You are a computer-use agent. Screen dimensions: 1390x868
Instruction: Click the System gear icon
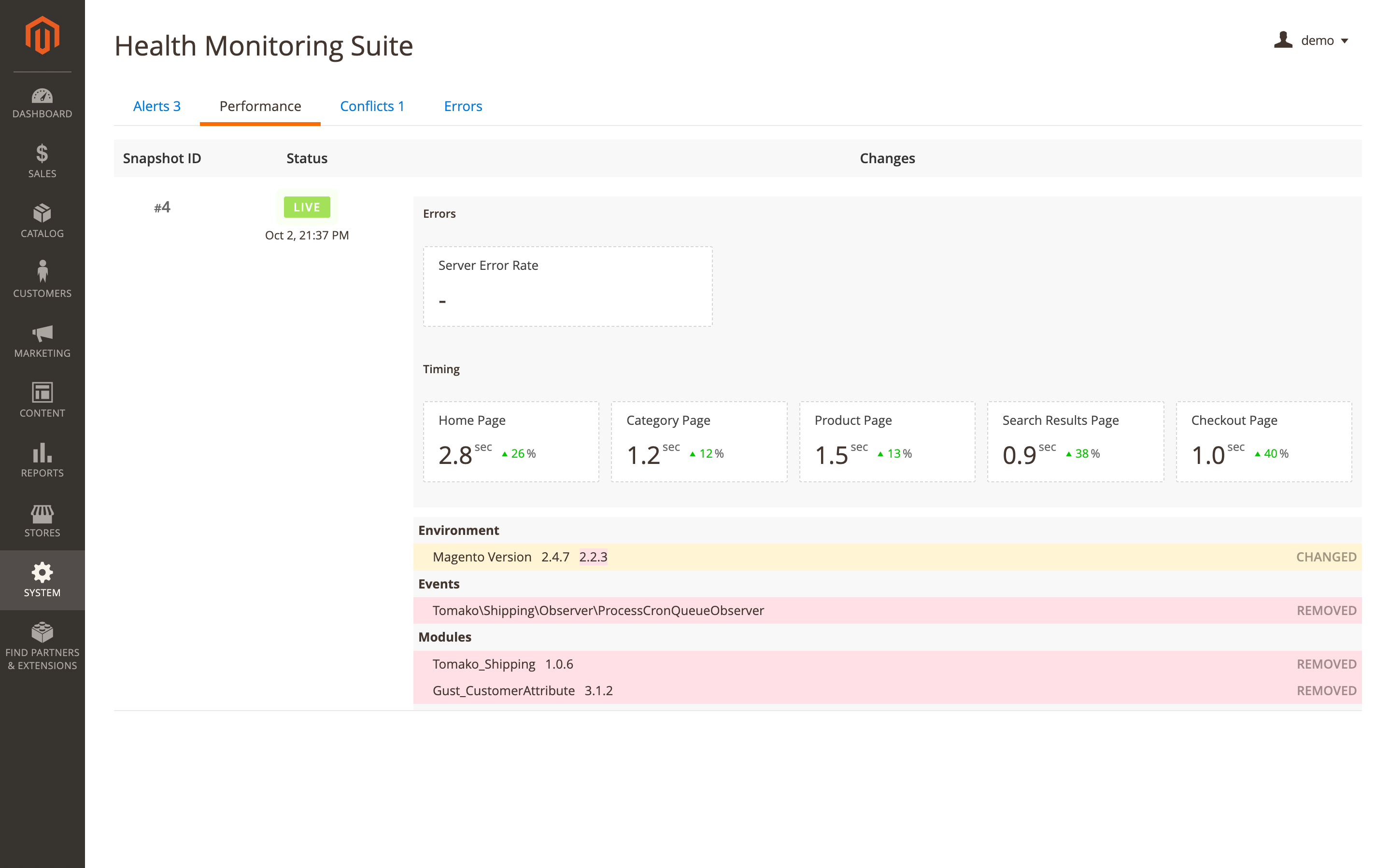(x=42, y=573)
